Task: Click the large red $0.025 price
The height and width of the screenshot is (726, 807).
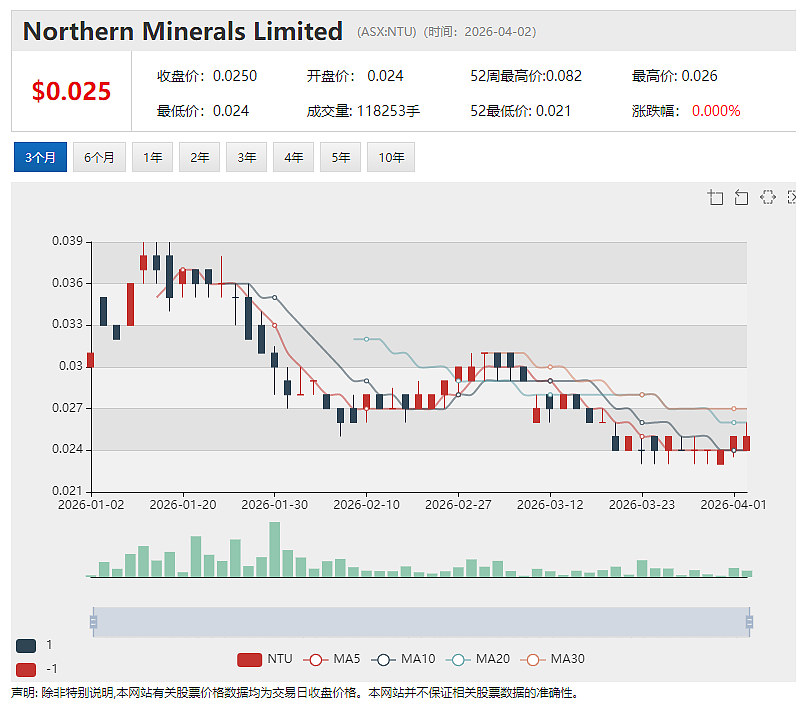Action: [72, 91]
